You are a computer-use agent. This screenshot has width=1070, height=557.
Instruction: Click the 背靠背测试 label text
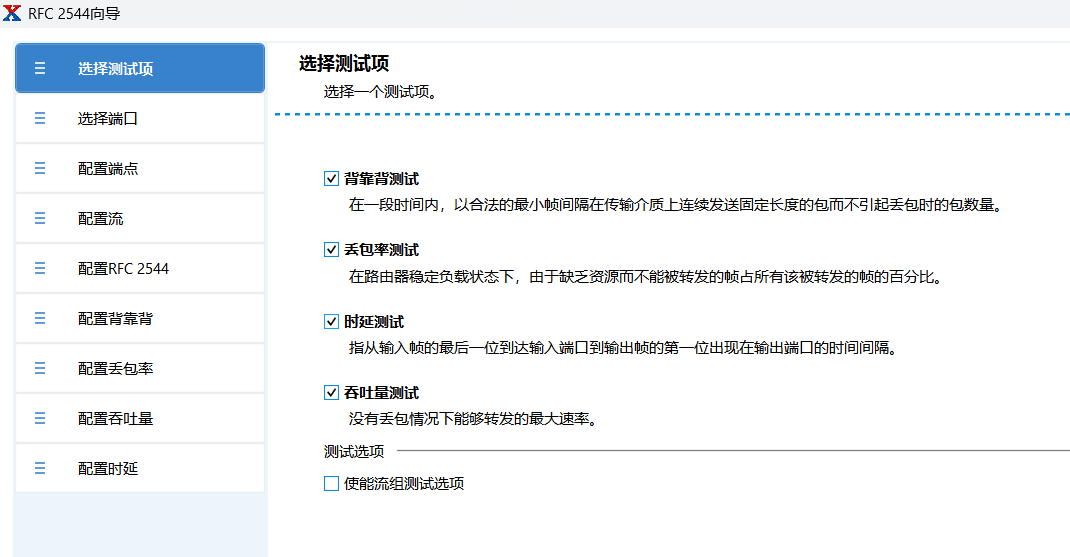[381, 179]
